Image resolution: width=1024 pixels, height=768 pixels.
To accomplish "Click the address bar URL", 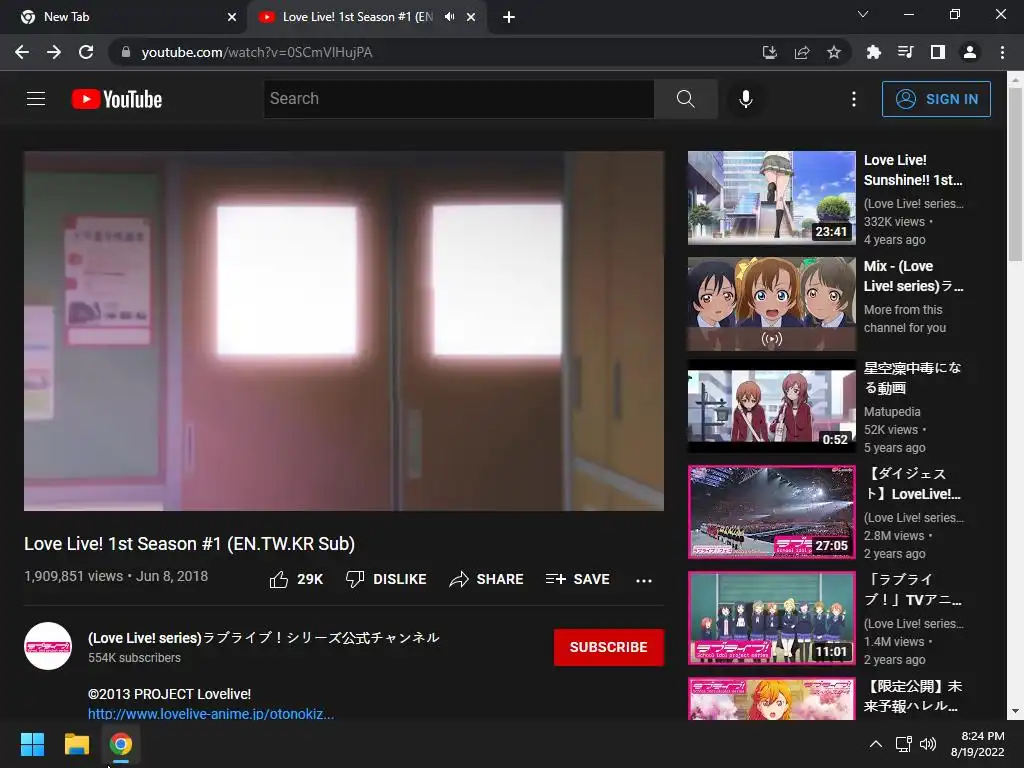I will (x=257, y=52).
